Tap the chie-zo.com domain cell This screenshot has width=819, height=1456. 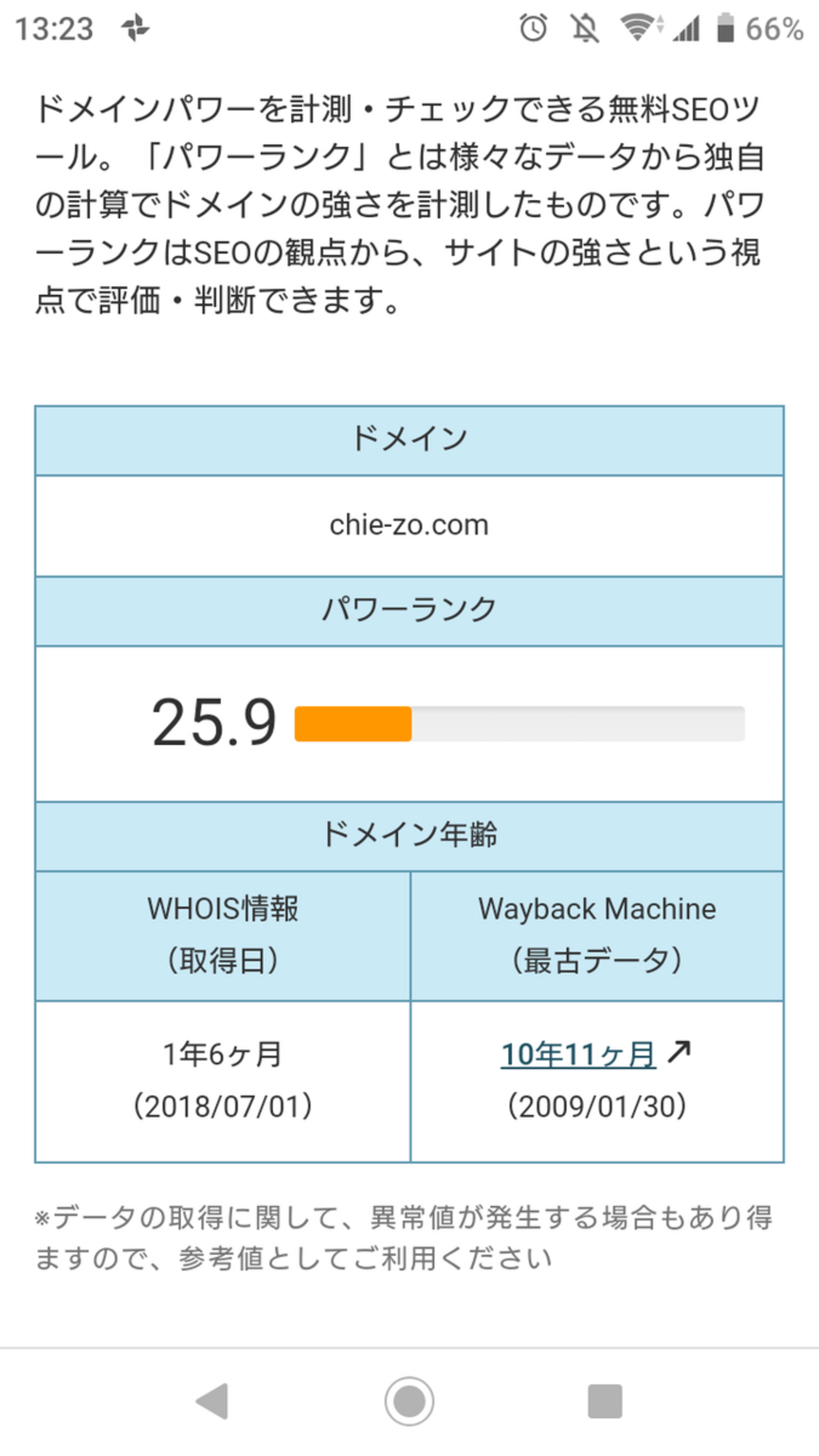[x=409, y=525]
